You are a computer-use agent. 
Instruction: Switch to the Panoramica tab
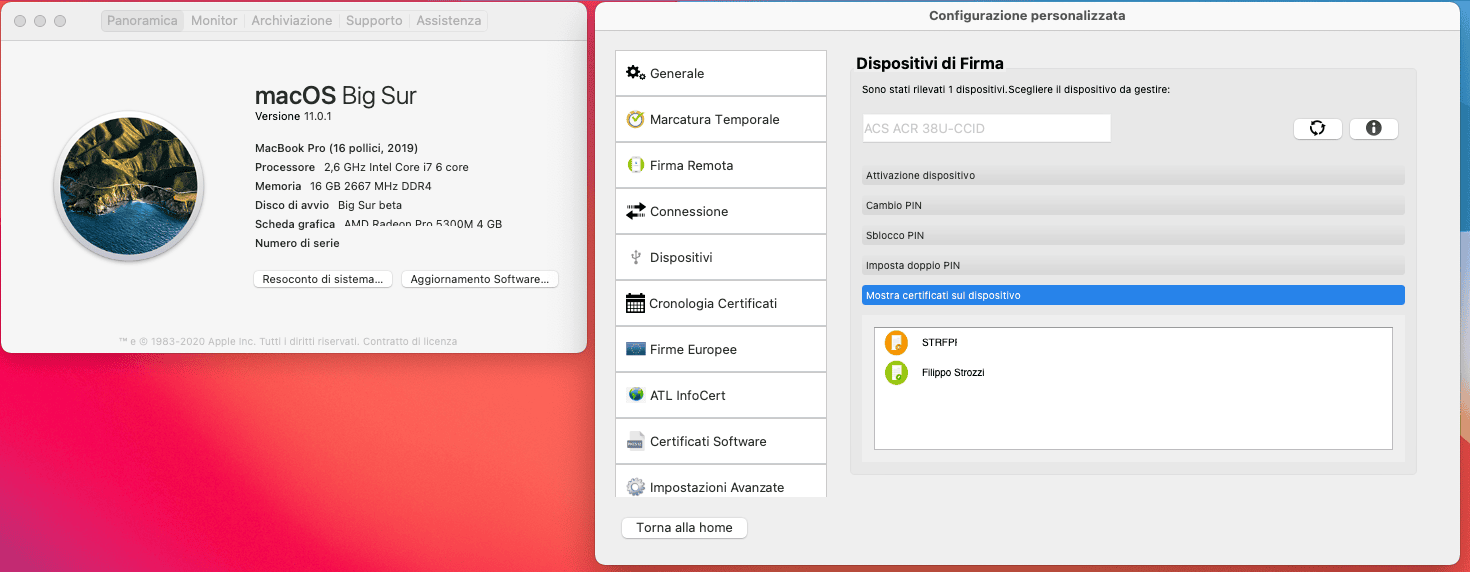point(142,20)
